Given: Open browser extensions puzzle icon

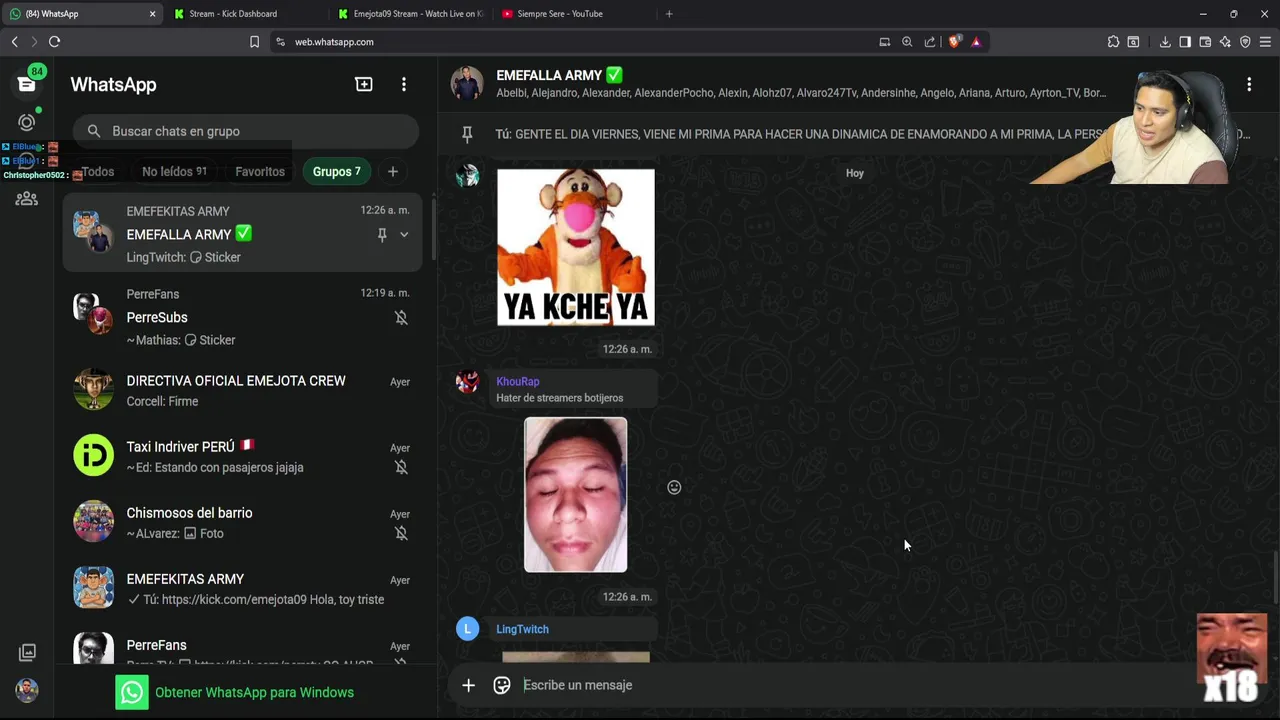Looking at the screenshot, I should click(x=1113, y=42).
